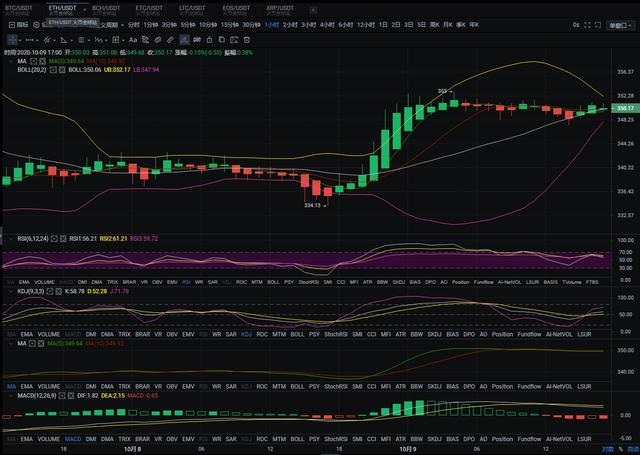Screen dimensions: 640x455
Task: Expand the channel tool dropdown arrow
Action: tap(54, 40)
